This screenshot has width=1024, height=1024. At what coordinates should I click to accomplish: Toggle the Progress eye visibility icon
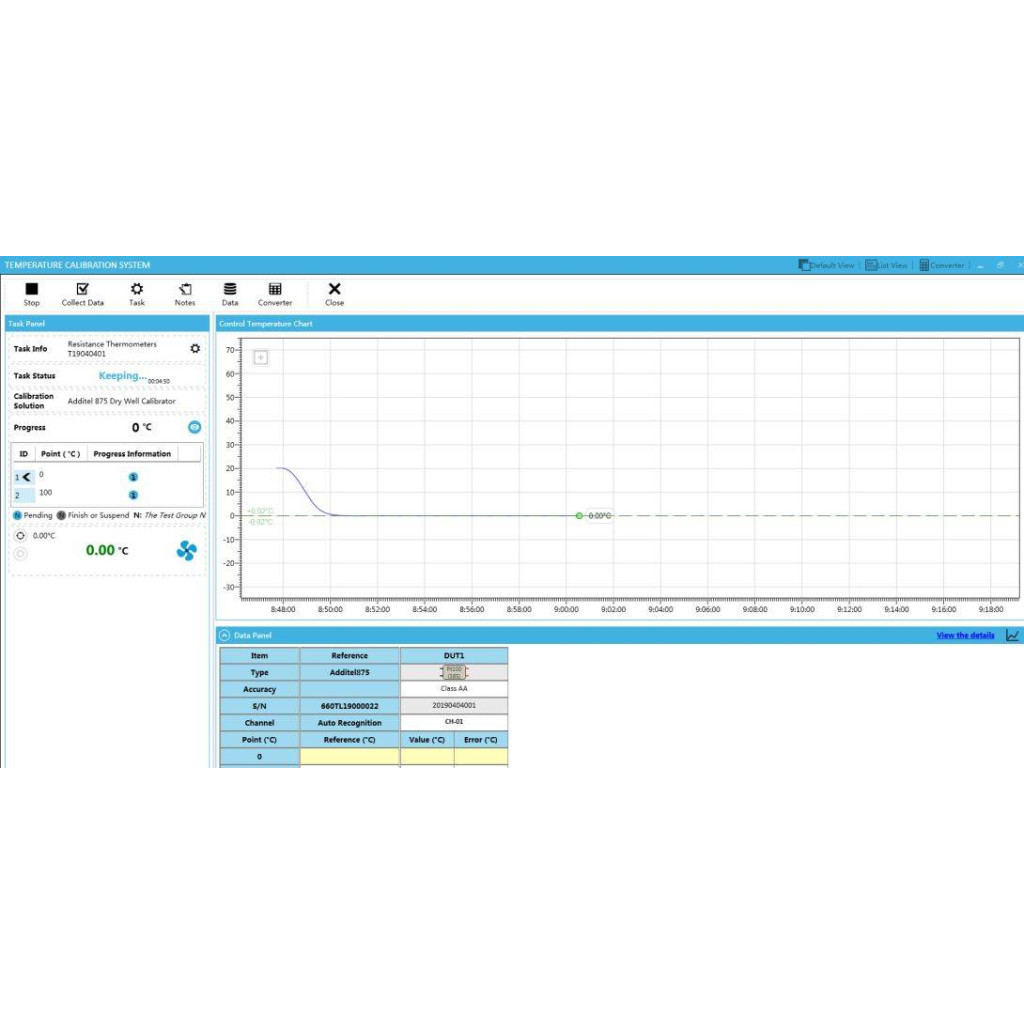point(195,427)
